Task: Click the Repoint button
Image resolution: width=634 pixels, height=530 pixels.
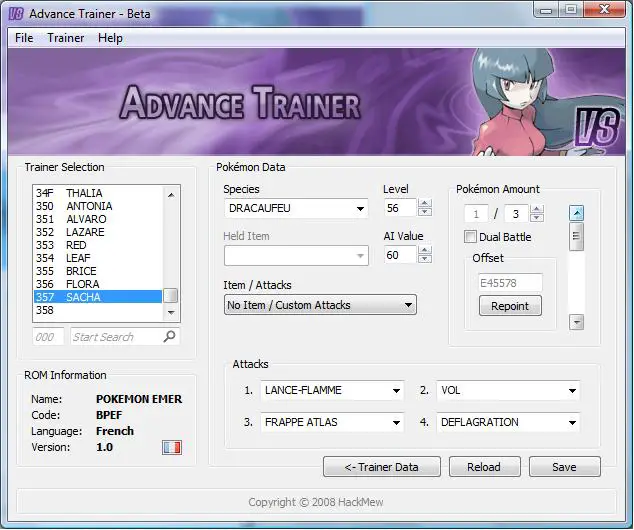Action: [x=510, y=306]
